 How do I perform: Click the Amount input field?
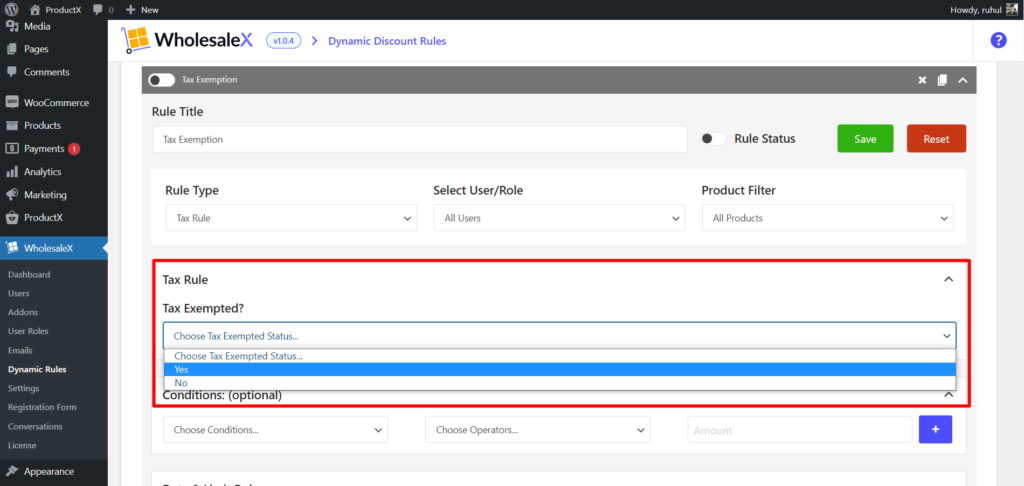[800, 430]
